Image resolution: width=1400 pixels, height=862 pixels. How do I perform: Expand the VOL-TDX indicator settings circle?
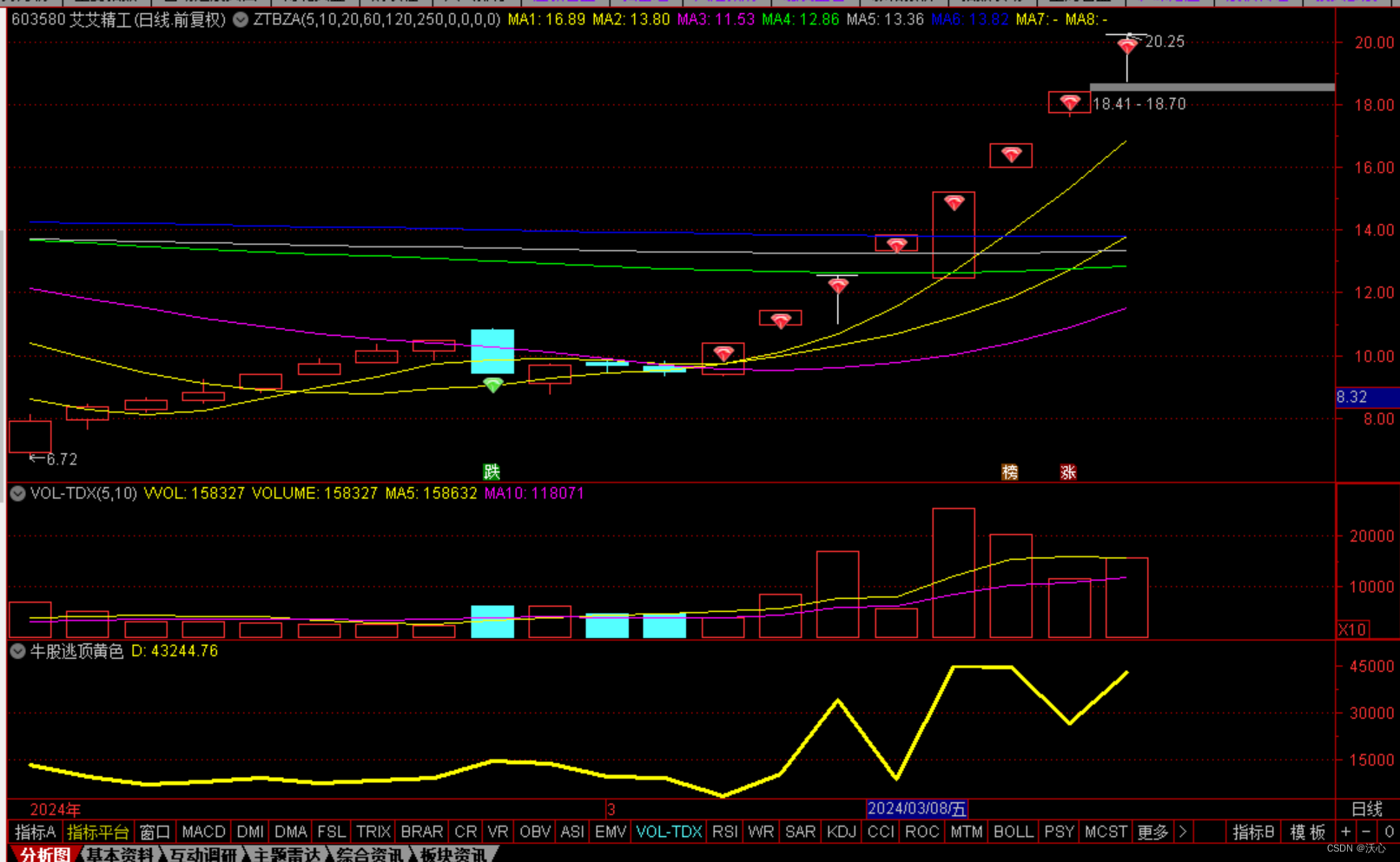(x=17, y=493)
